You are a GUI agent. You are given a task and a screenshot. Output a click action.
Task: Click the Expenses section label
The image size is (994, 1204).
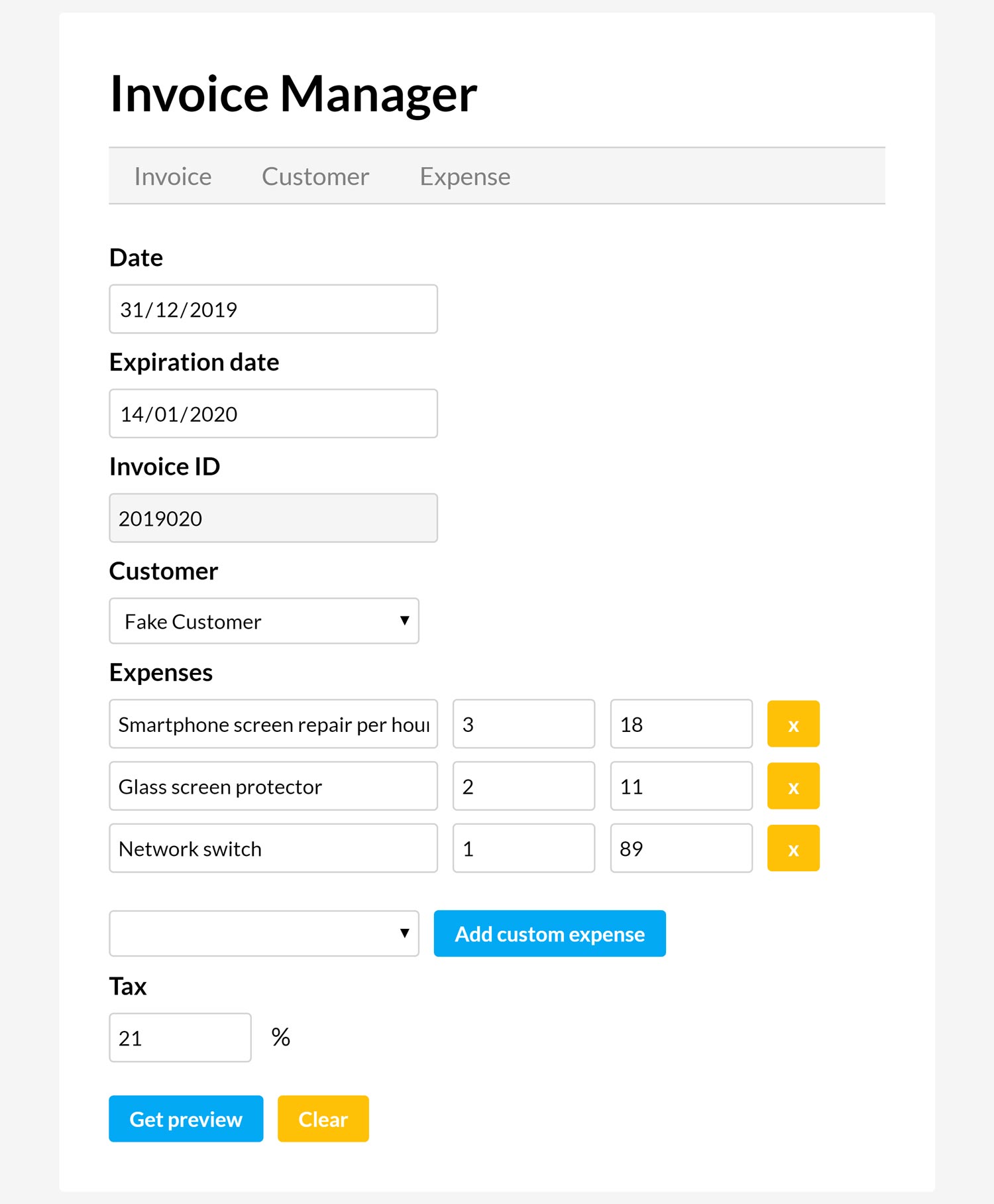pos(161,672)
